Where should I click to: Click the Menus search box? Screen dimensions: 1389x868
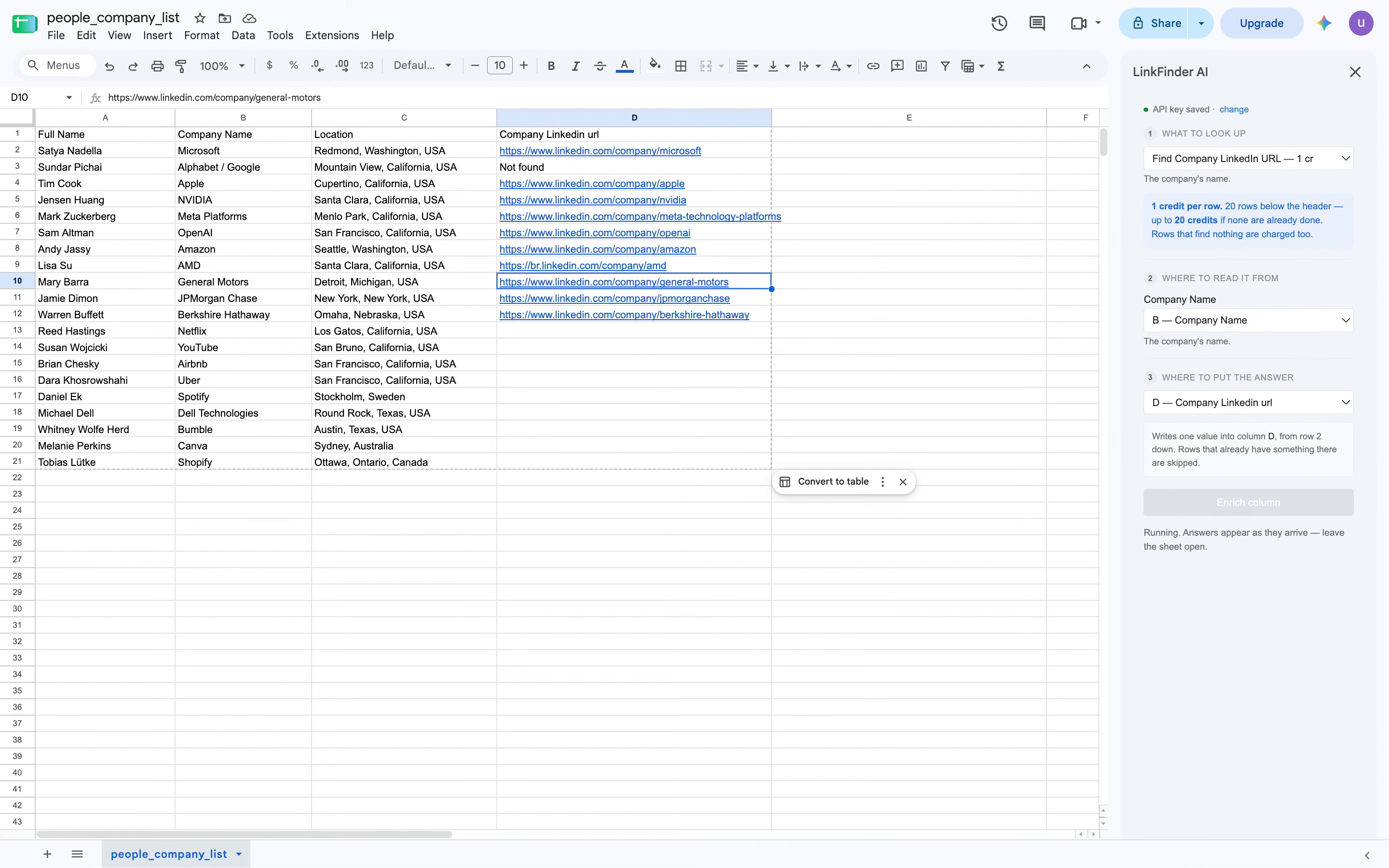coord(57,66)
